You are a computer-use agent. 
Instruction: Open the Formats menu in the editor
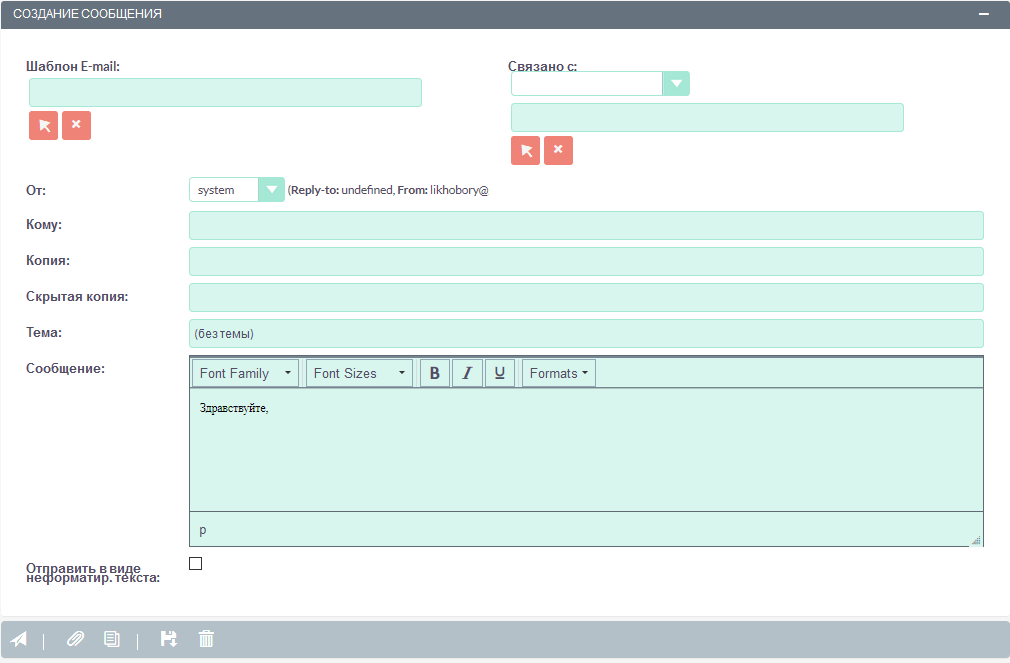click(x=558, y=373)
